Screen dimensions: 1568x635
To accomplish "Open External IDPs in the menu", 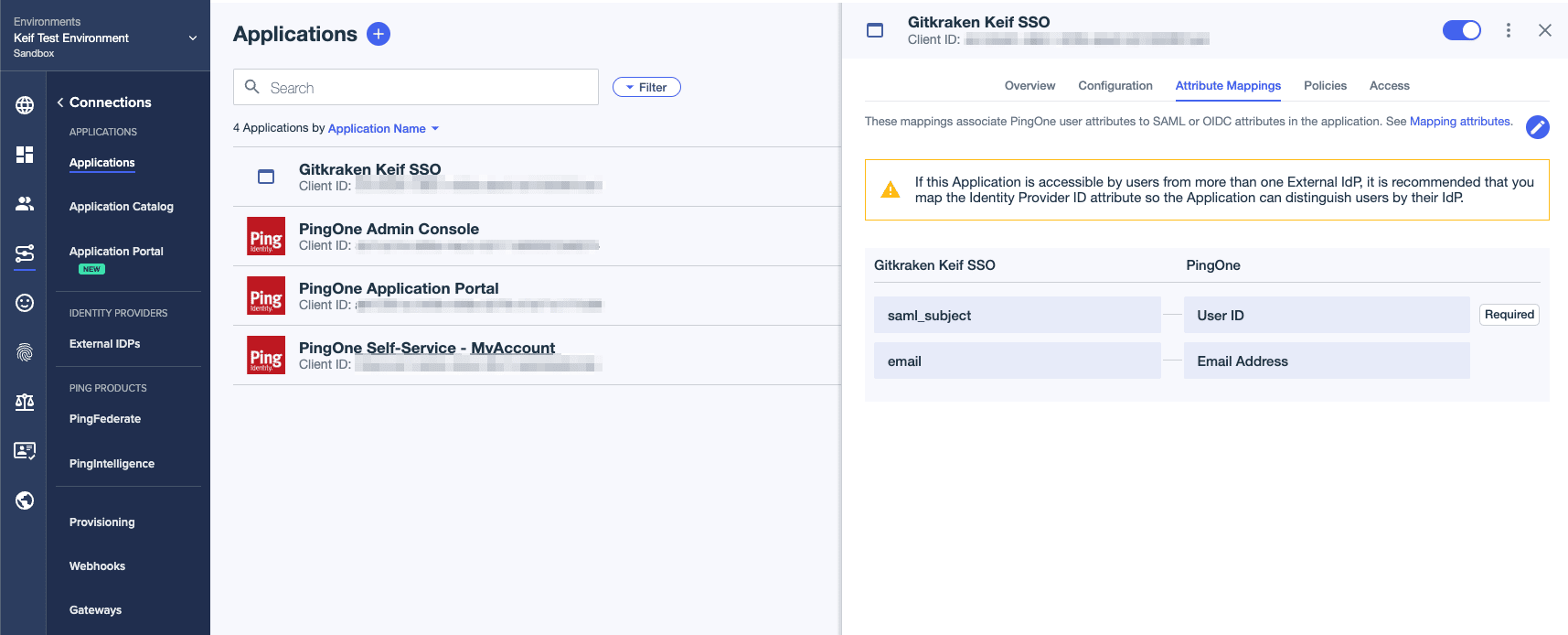I will coord(105,344).
